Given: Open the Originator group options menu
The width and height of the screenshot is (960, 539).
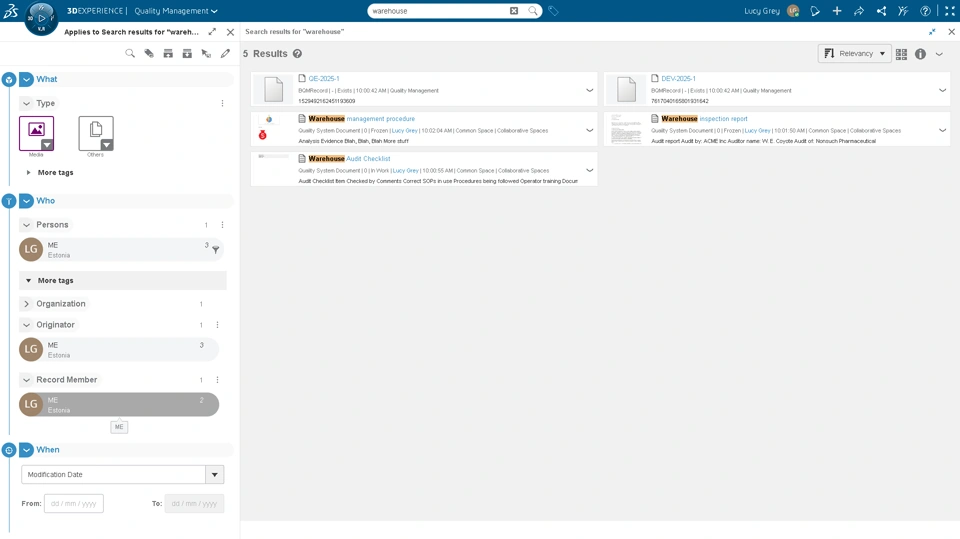Looking at the screenshot, I should (x=217, y=325).
